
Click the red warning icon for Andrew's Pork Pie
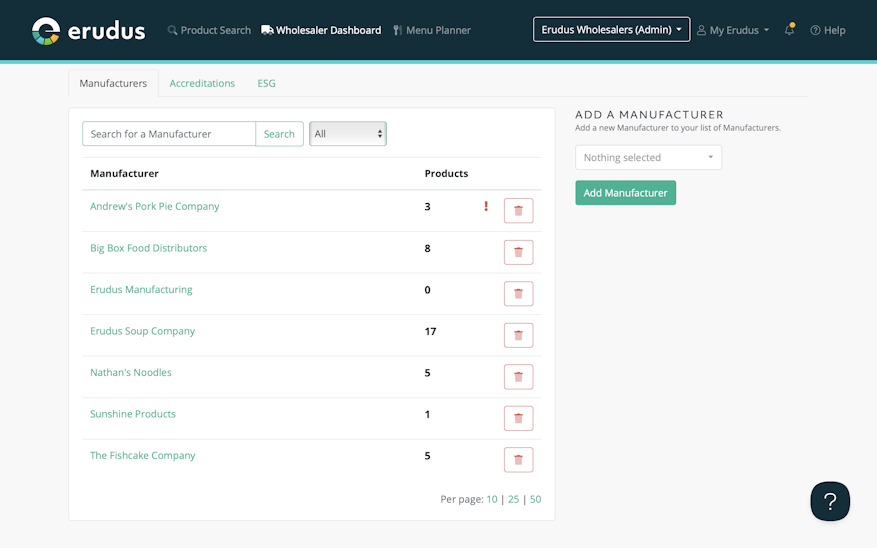click(x=485, y=206)
